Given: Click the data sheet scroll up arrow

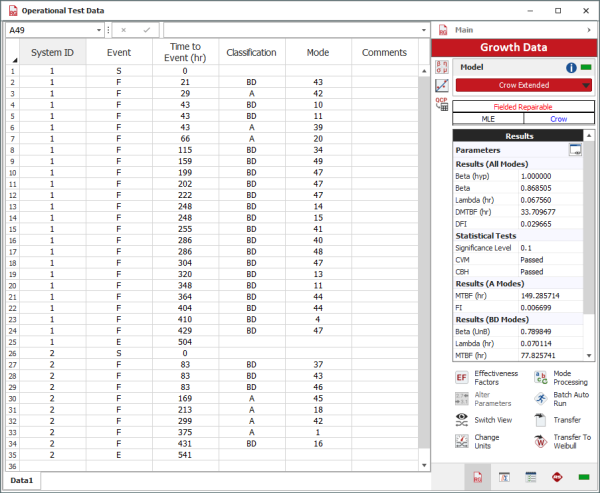Looking at the screenshot, I should point(424,71).
